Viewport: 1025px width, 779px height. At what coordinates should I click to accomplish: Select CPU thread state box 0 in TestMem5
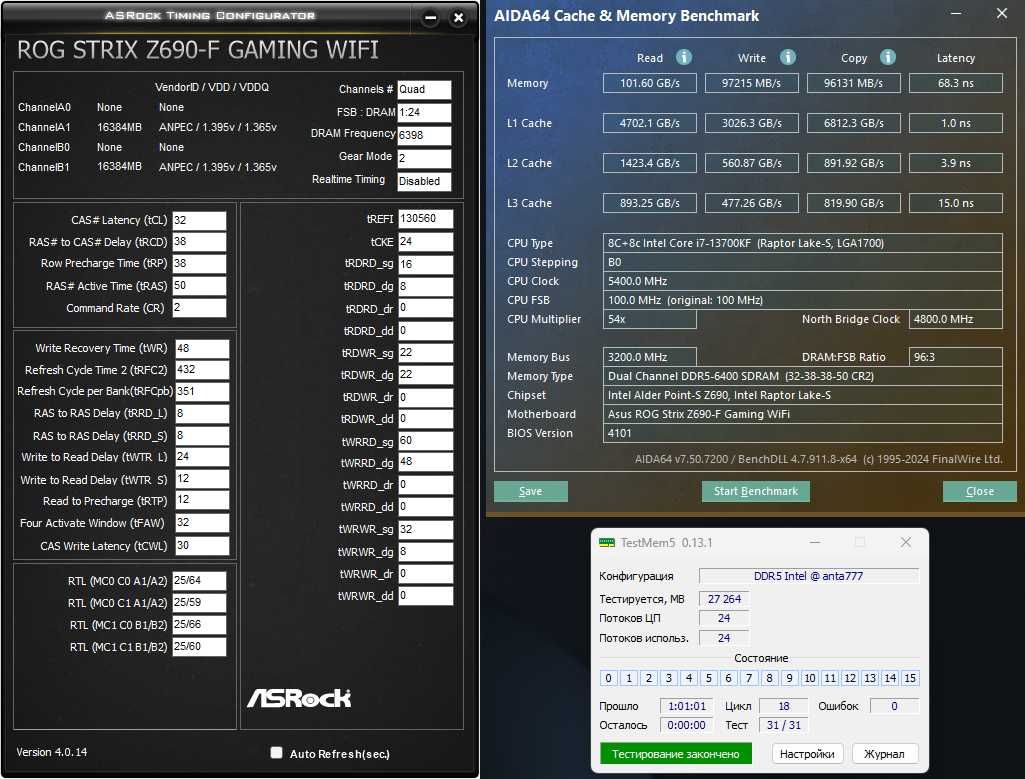pos(609,678)
